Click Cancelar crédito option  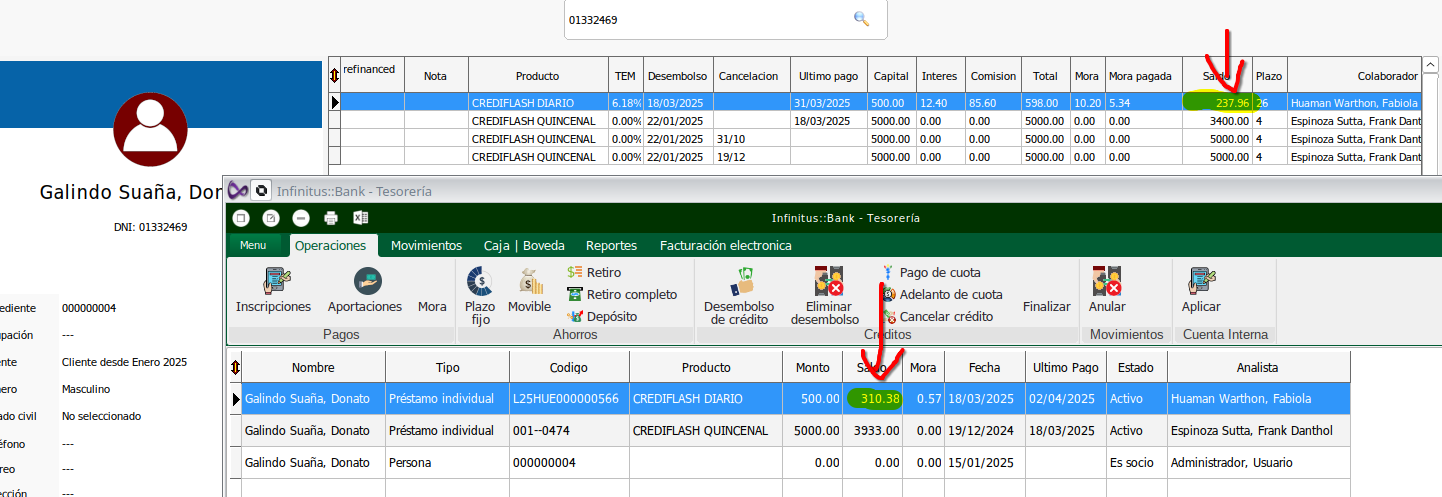pos(946,316)
